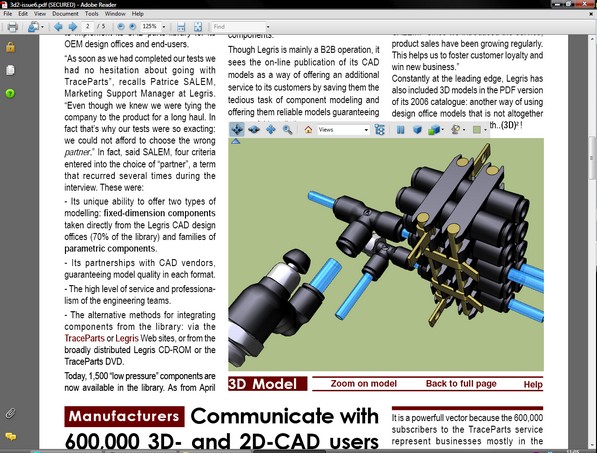Go to next page with right arrow
This screenshot has width=597, height=453.
click(x=73, y=27)
